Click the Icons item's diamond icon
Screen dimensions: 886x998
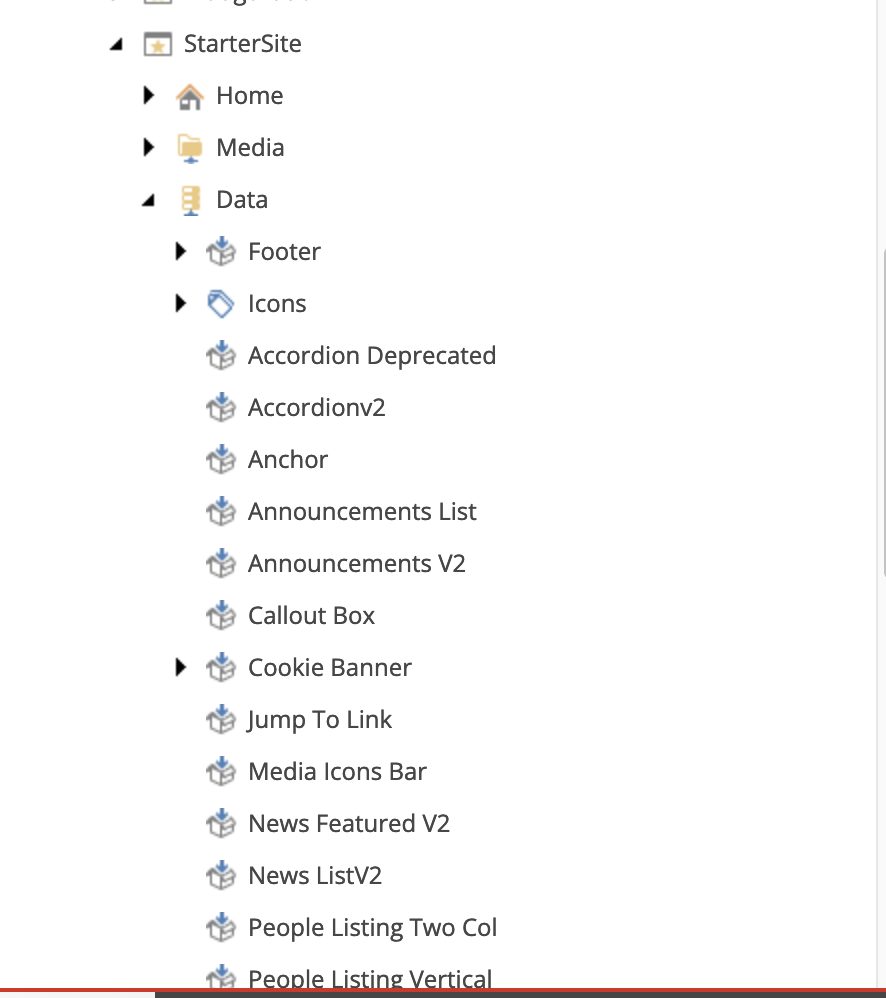[x=221, y=303]
